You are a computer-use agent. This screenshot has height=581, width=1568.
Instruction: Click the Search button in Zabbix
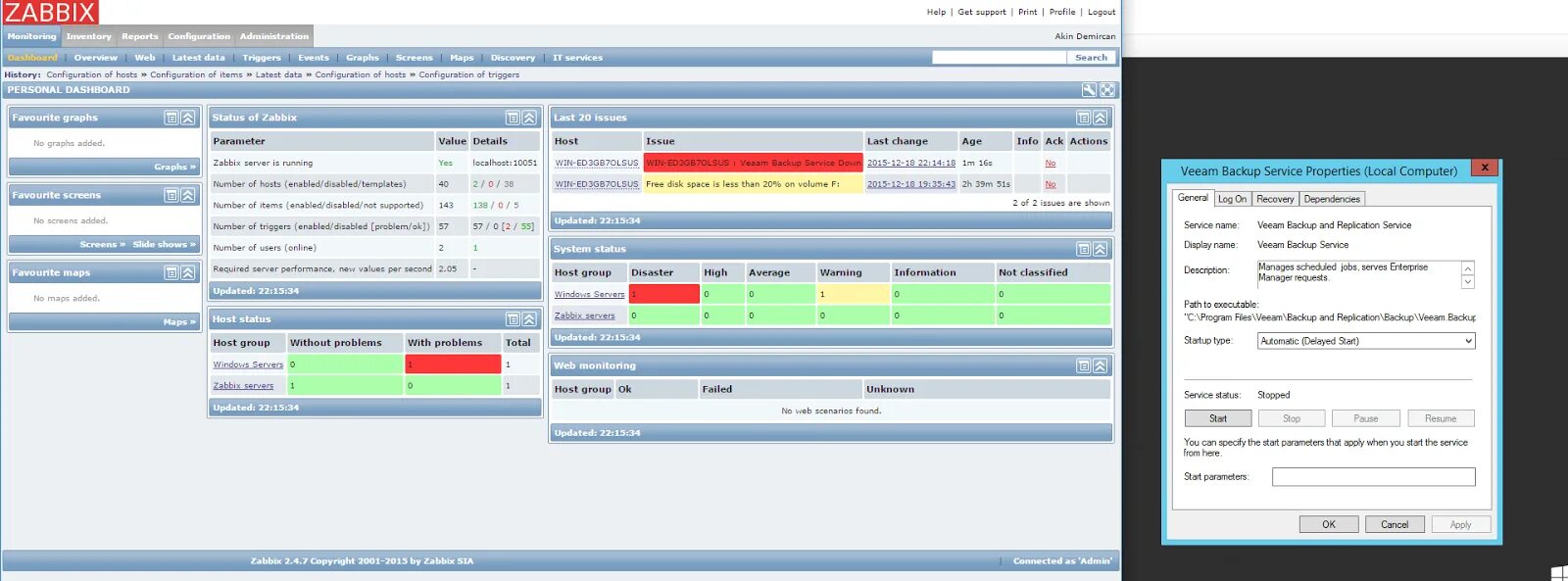click(1091, 58)
